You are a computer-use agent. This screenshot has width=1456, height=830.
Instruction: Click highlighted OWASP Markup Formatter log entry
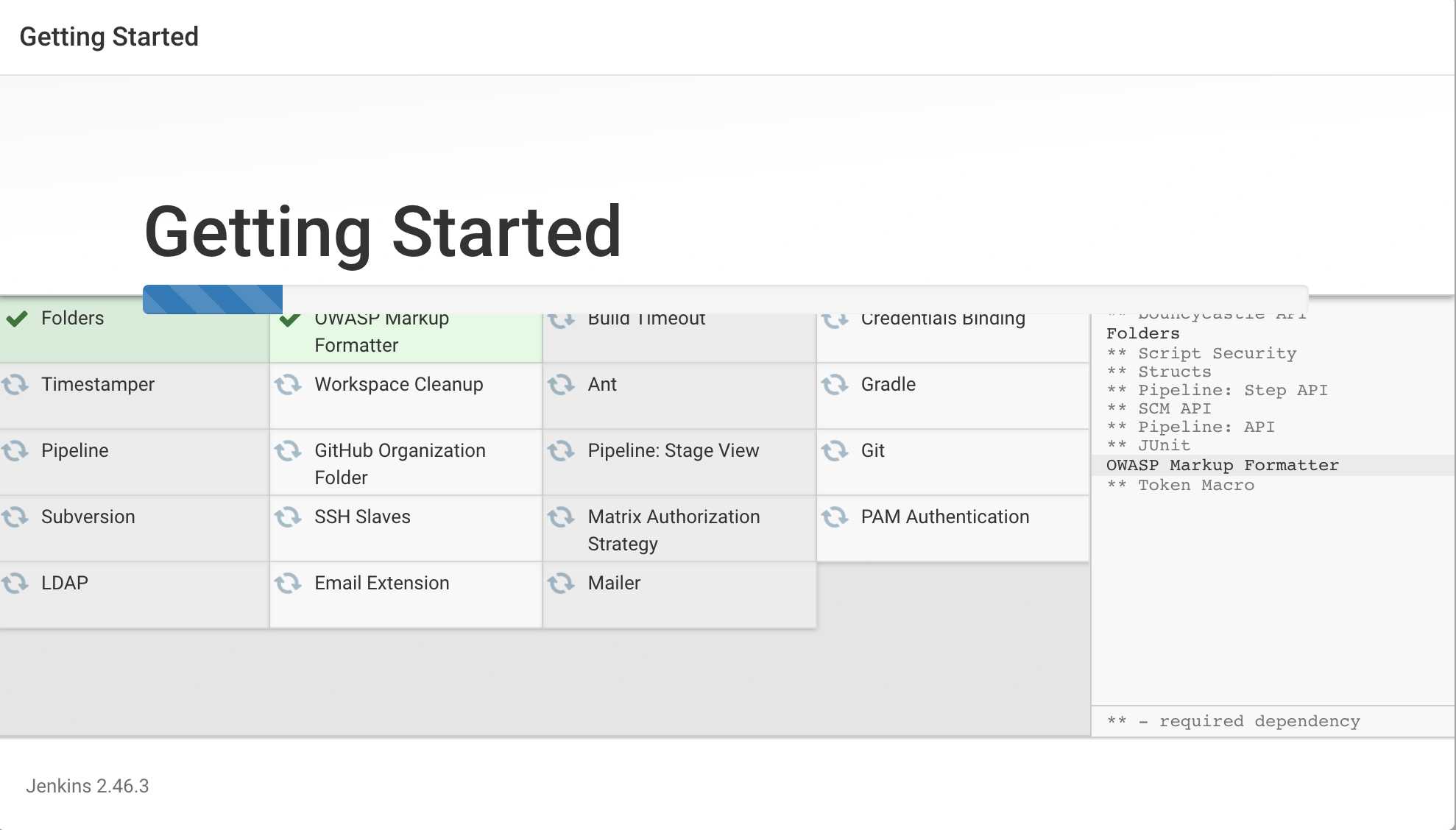pyautogui.click(x=1223, y=465)
